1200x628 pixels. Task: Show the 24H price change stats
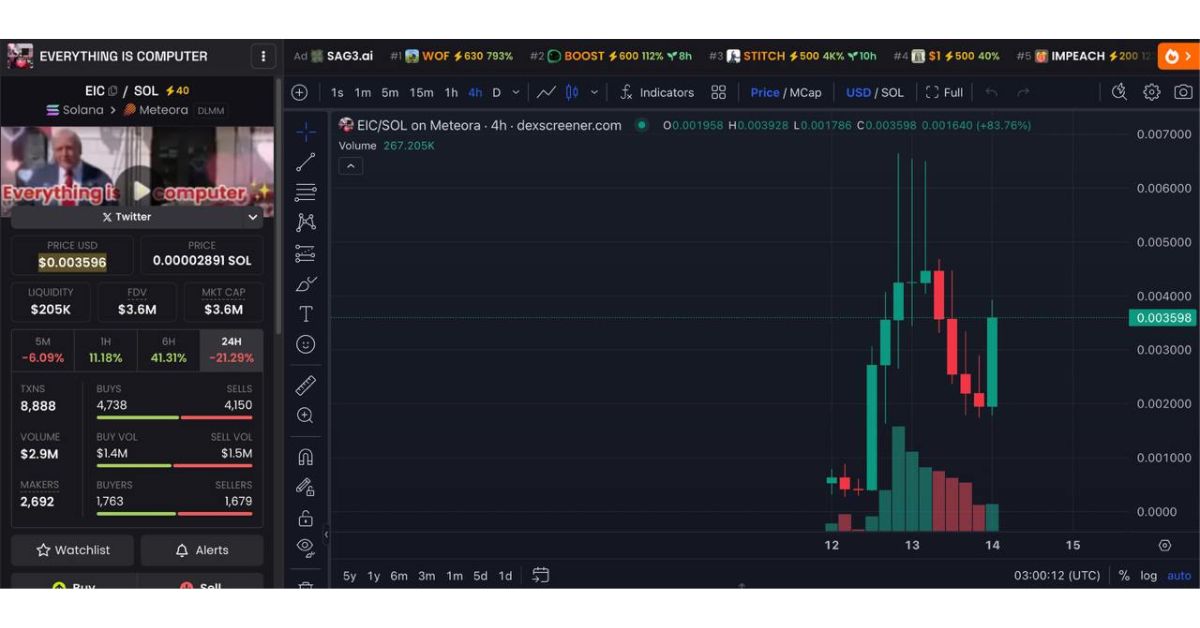point(231,349)
